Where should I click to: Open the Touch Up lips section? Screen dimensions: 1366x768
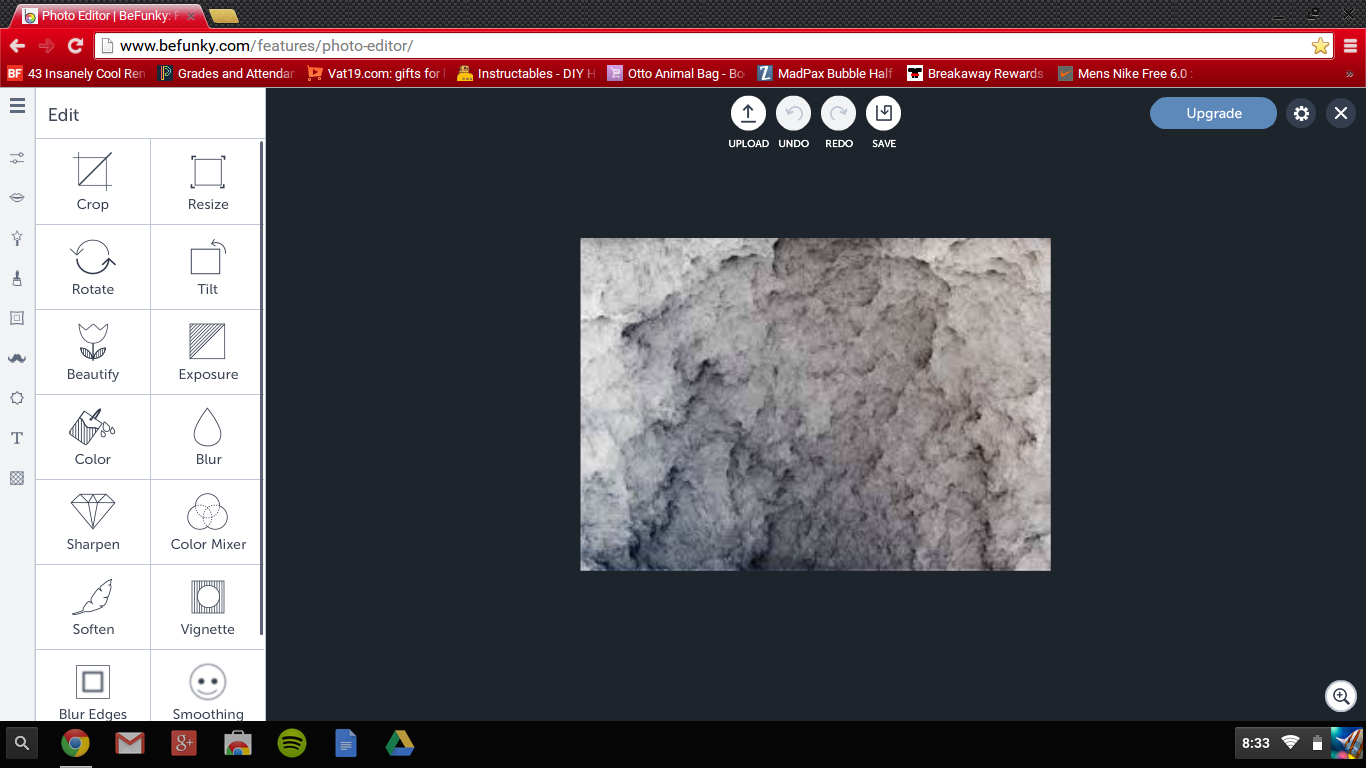point(17,198)
